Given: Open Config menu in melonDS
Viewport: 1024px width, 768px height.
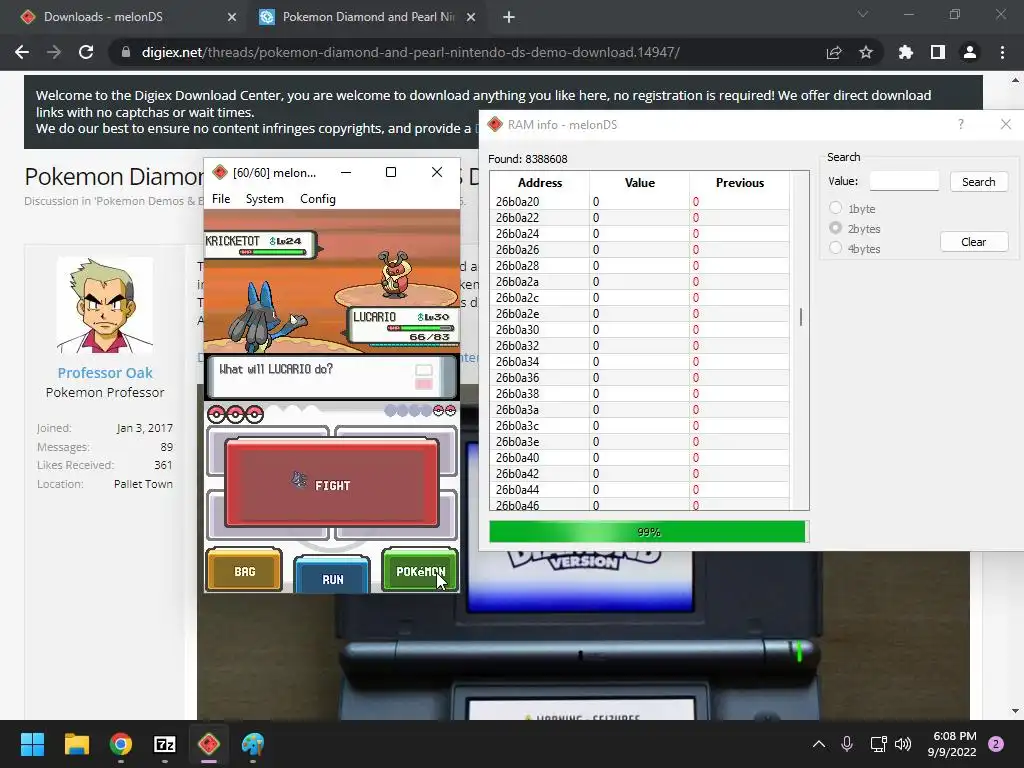Looking at the screenshot, I should pyautogui.click(x=317, y=199).
